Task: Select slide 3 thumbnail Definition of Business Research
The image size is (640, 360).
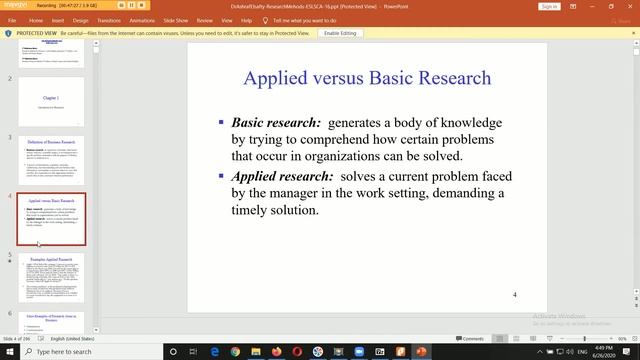Action: (x=51, y=160)
